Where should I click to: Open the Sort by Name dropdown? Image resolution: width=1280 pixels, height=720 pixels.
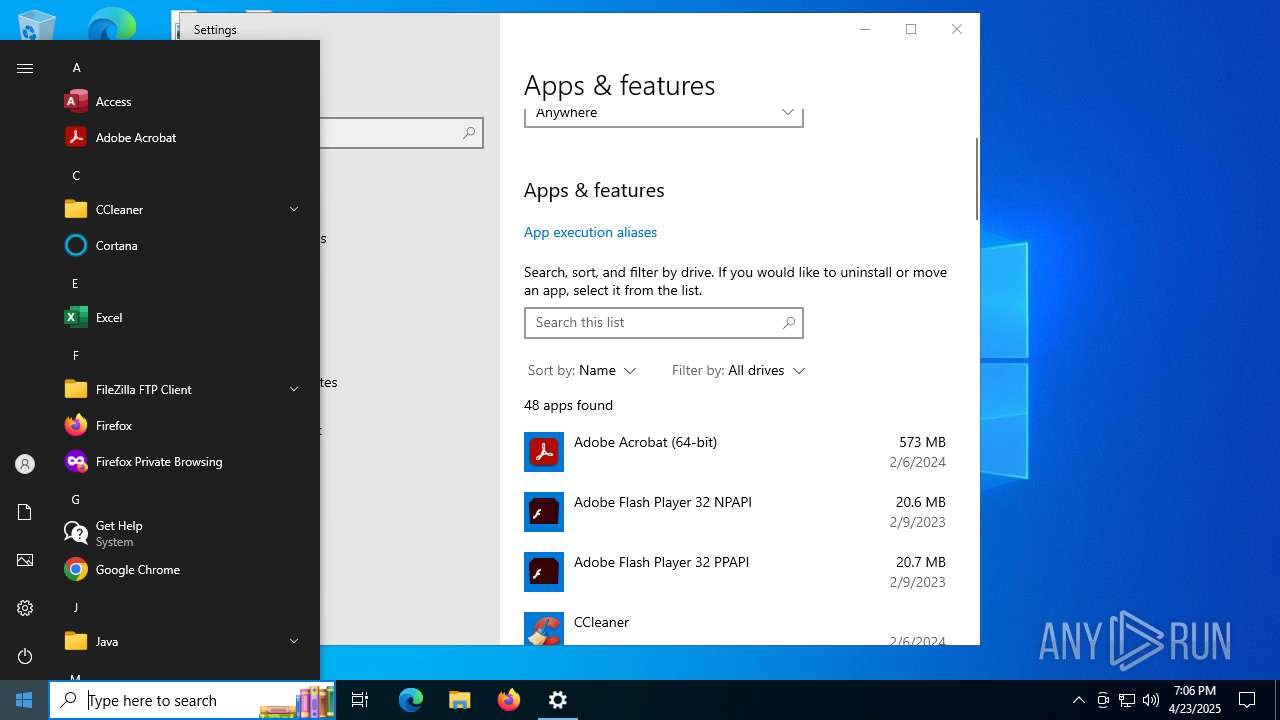coord(582,370)
